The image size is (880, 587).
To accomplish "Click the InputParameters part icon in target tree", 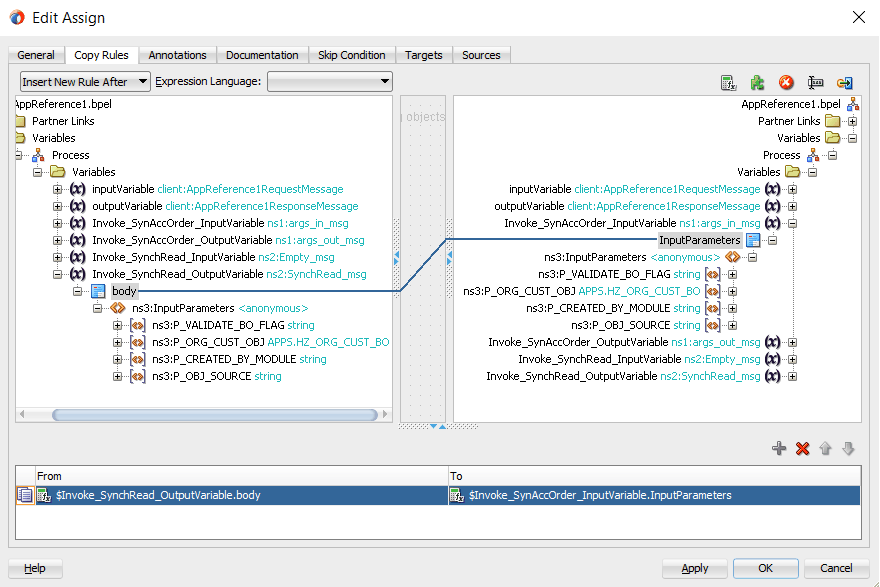I will click(753, 240).
